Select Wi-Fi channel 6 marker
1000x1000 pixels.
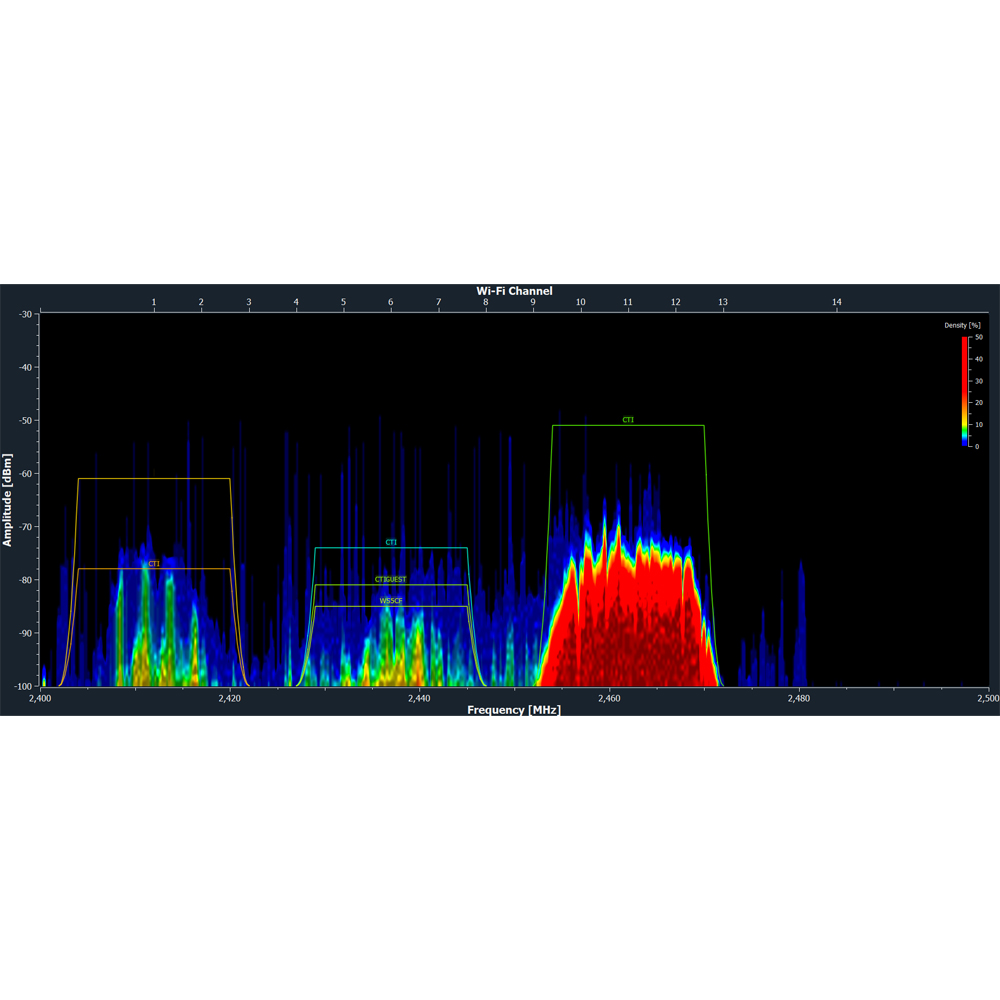[x=391, y=302]
